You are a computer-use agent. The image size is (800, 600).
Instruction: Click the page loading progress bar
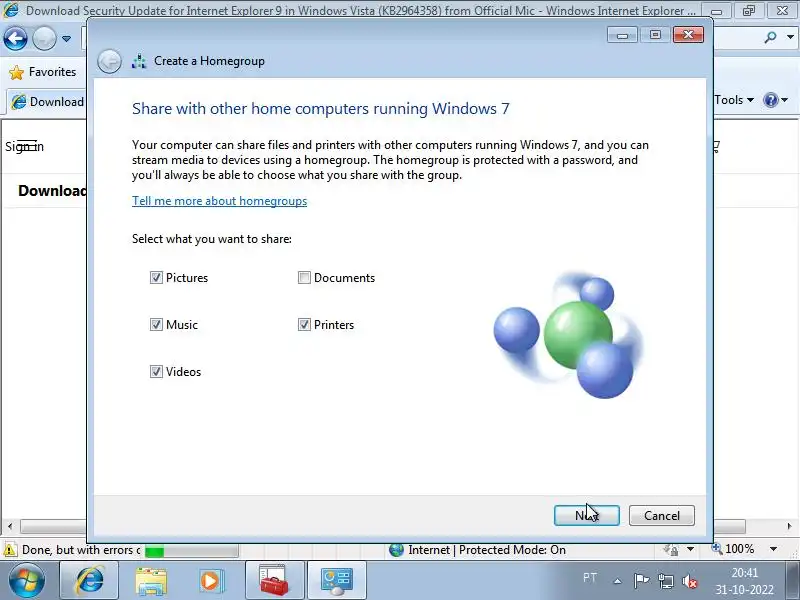191,551
